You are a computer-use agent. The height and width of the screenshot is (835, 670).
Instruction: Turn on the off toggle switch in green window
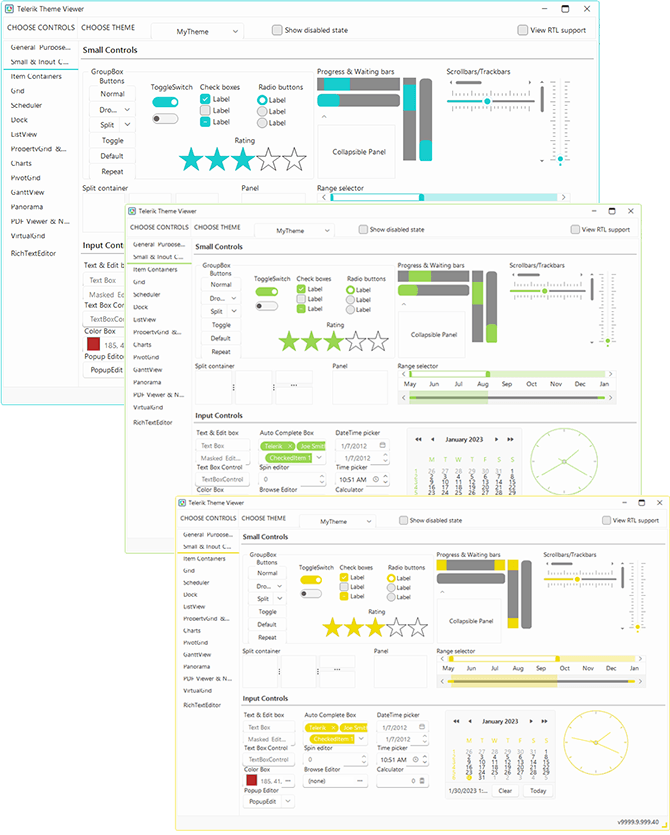coord(267,306)
